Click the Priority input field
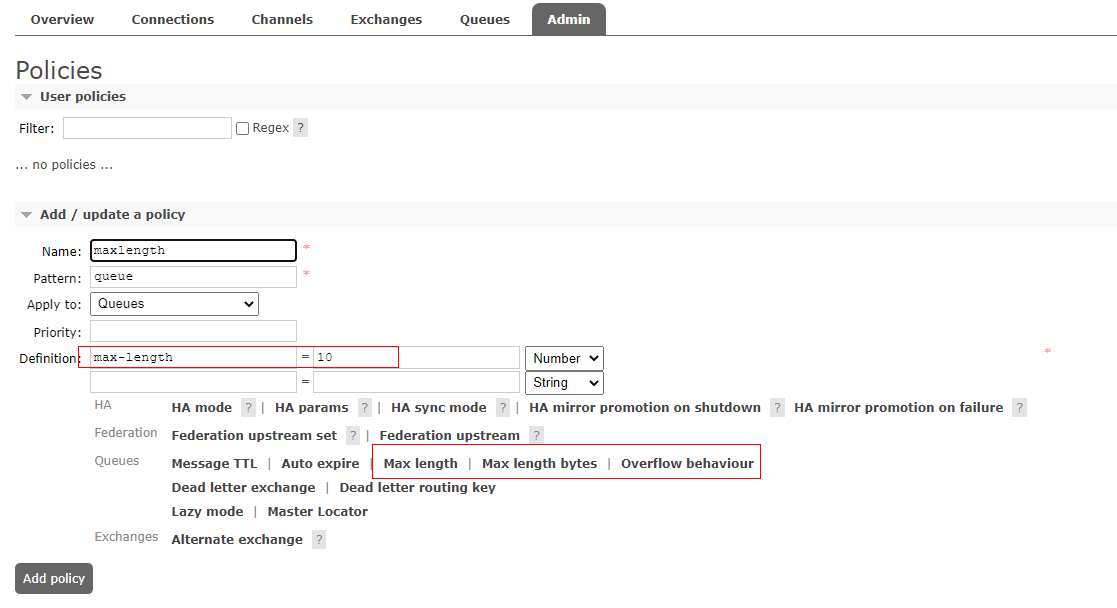The height and width of the screenshot is (608, 1117). tap(193, 331)
